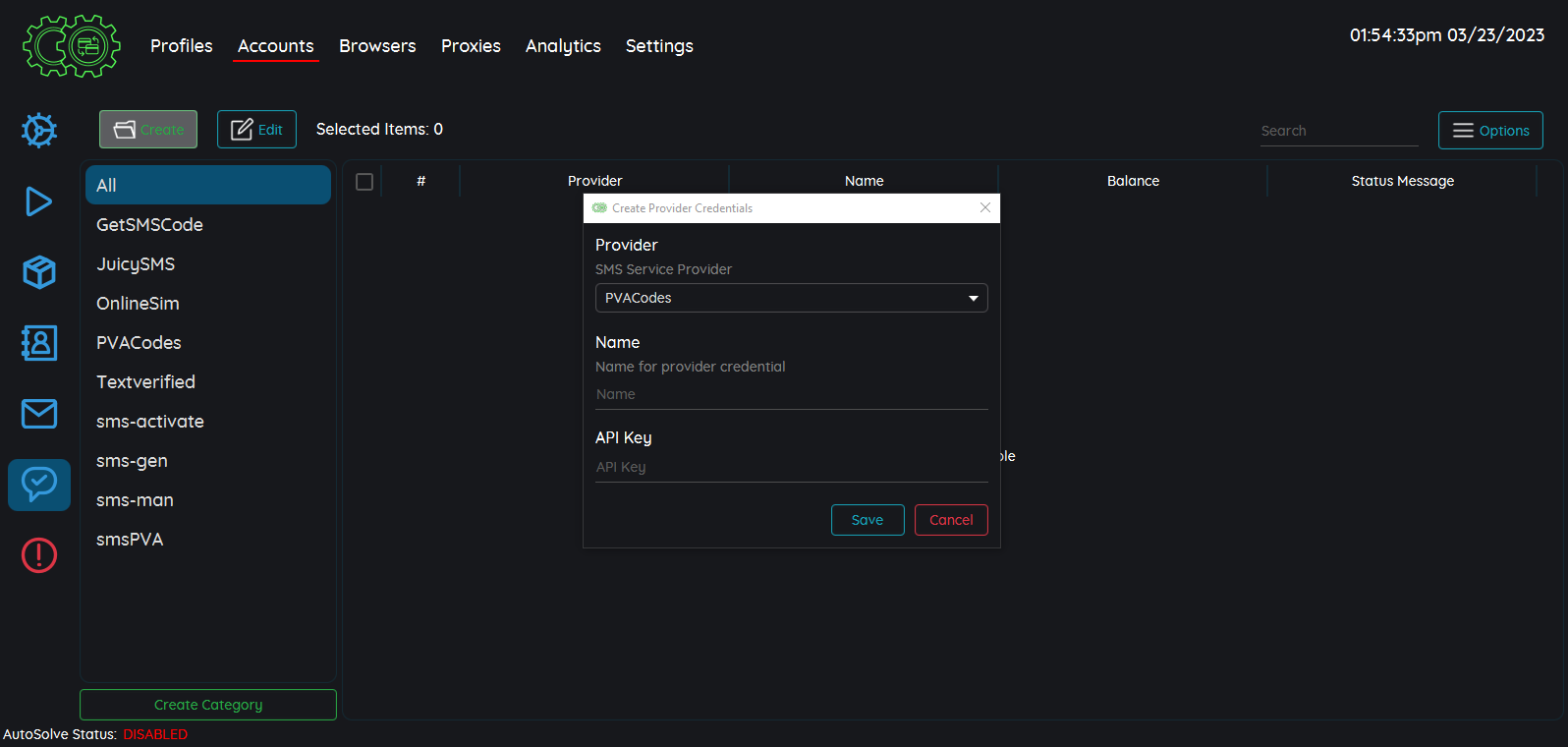Click the # column header
The image size is (1568, 747).
420,181
